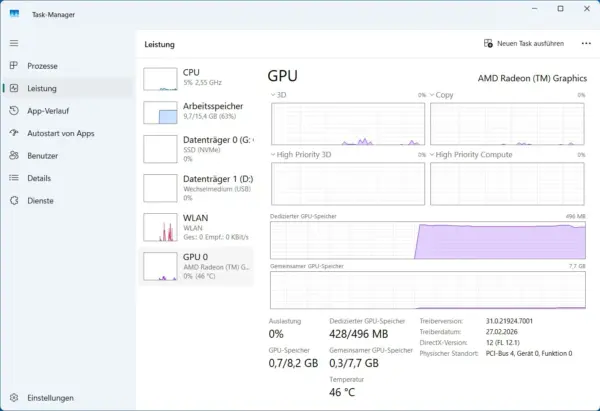Open Einstellungen at the bottom
This screenshot has height=411, width=600.
click(x=68, y=398)
